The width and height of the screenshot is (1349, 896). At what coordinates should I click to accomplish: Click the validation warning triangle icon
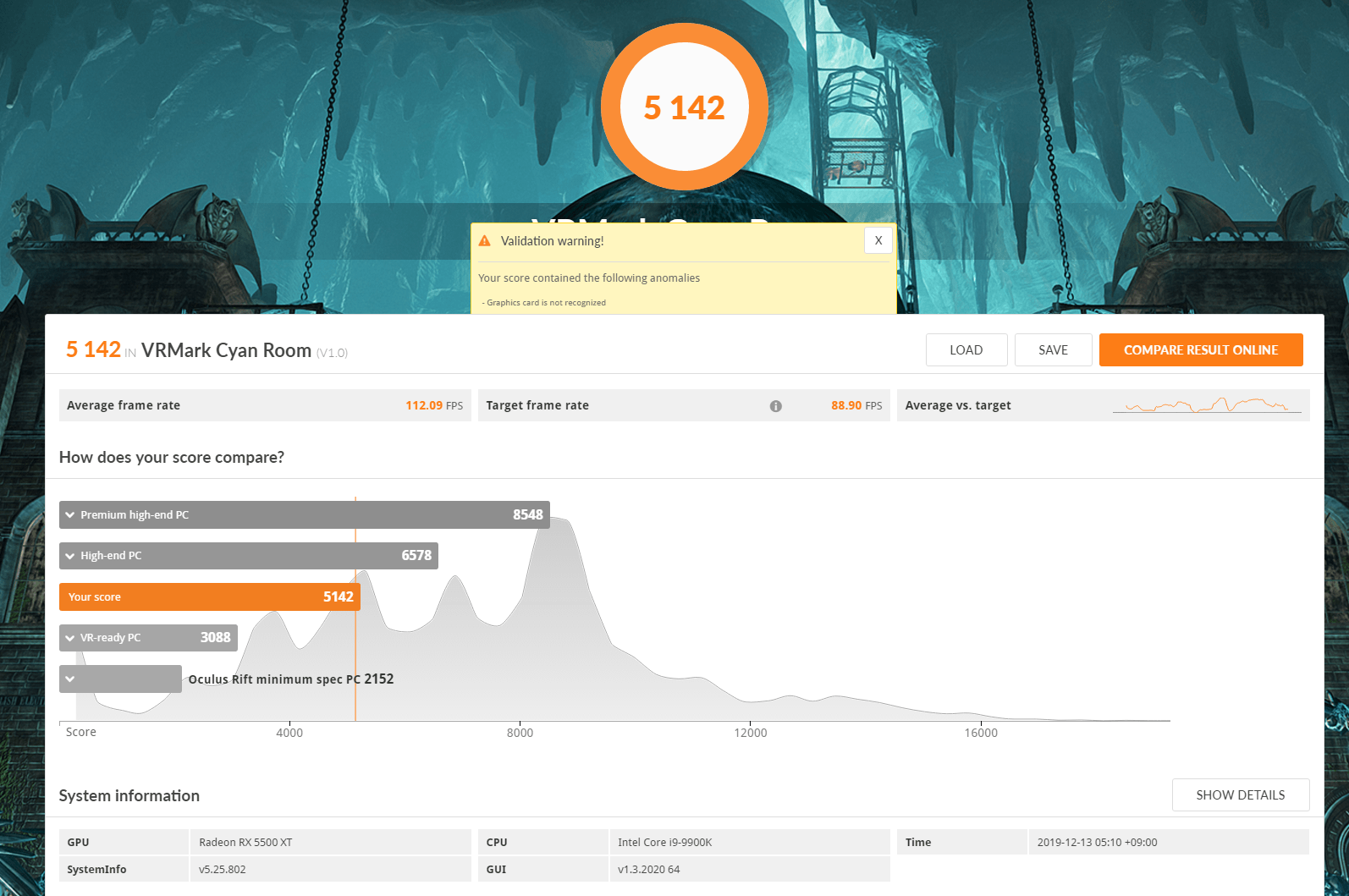(x=485, y=241)
